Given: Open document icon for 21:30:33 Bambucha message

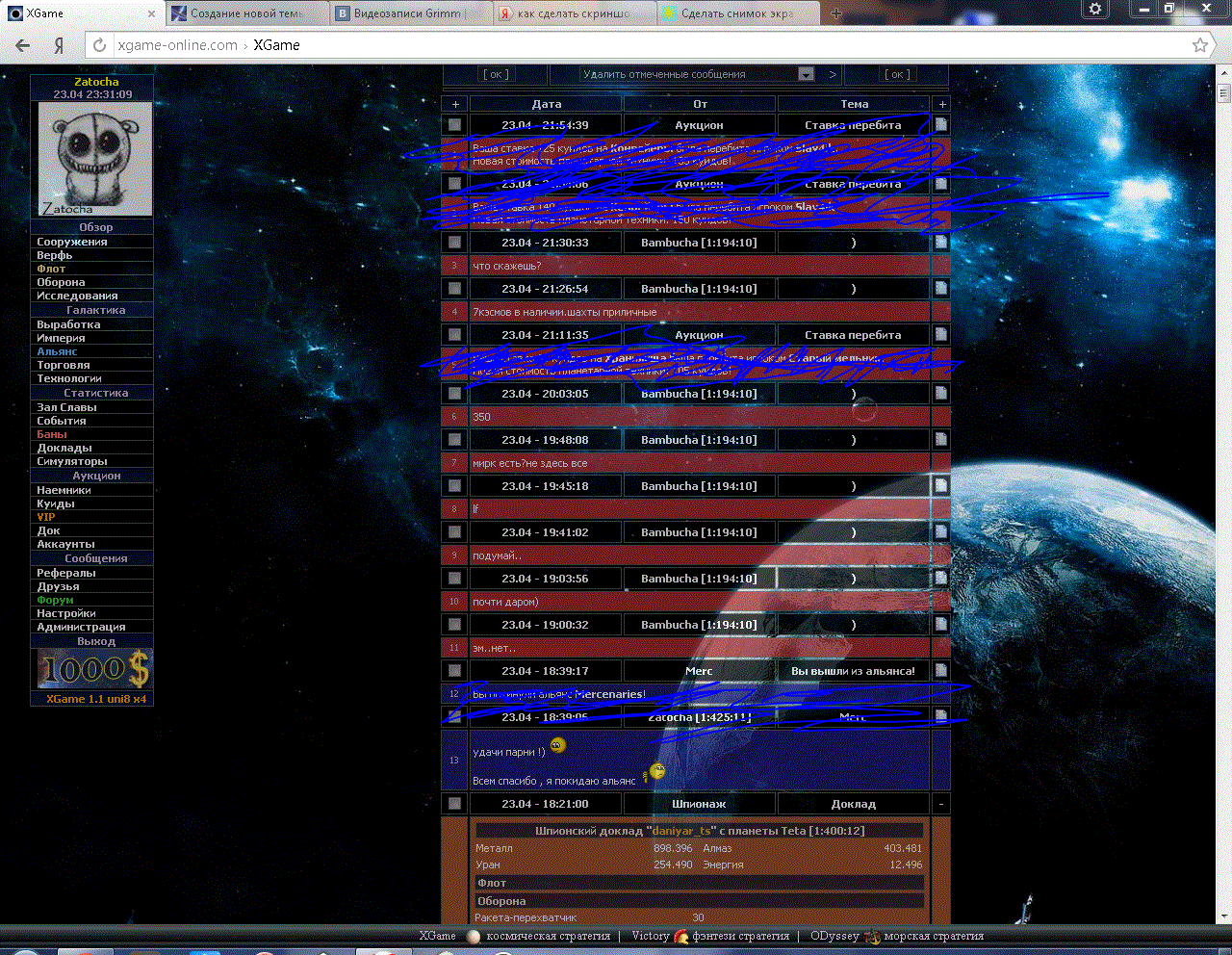Looking at the screenshot, I should click(940, 243).
